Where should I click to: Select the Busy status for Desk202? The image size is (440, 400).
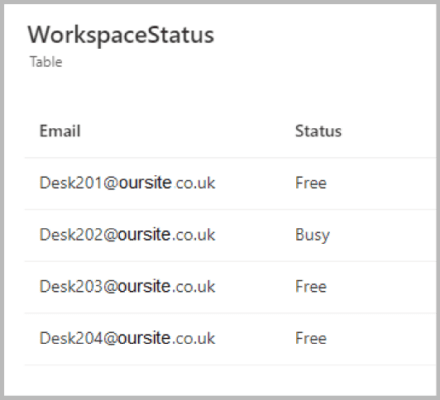(312, 235)
